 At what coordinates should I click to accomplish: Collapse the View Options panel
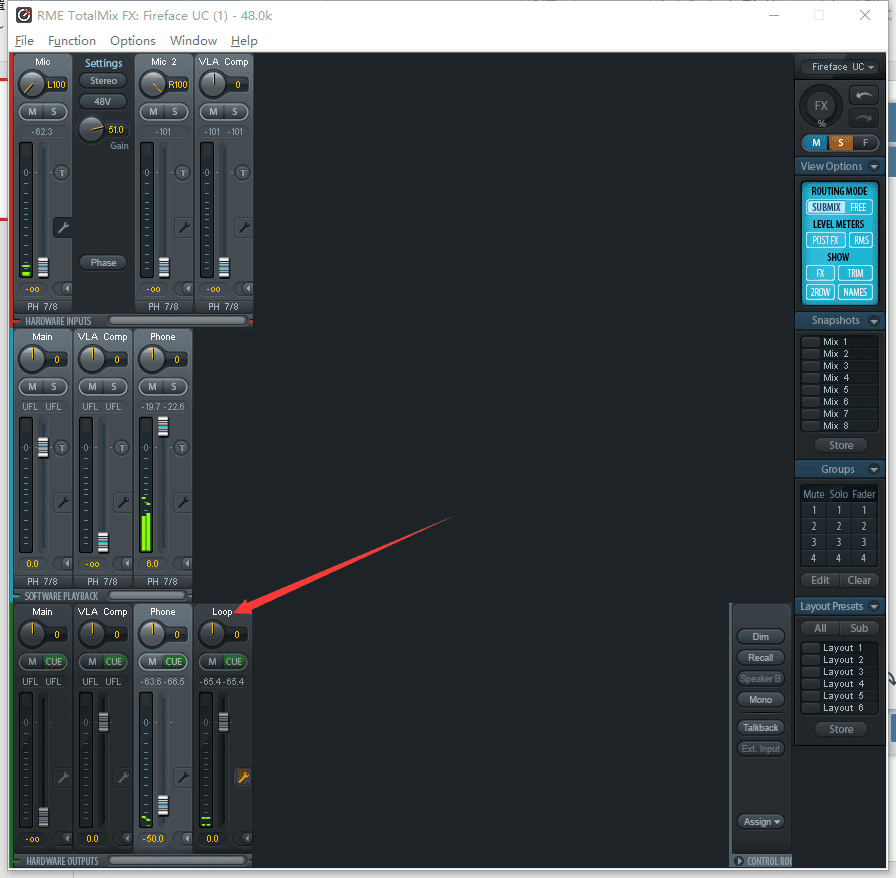click(874, 167)
